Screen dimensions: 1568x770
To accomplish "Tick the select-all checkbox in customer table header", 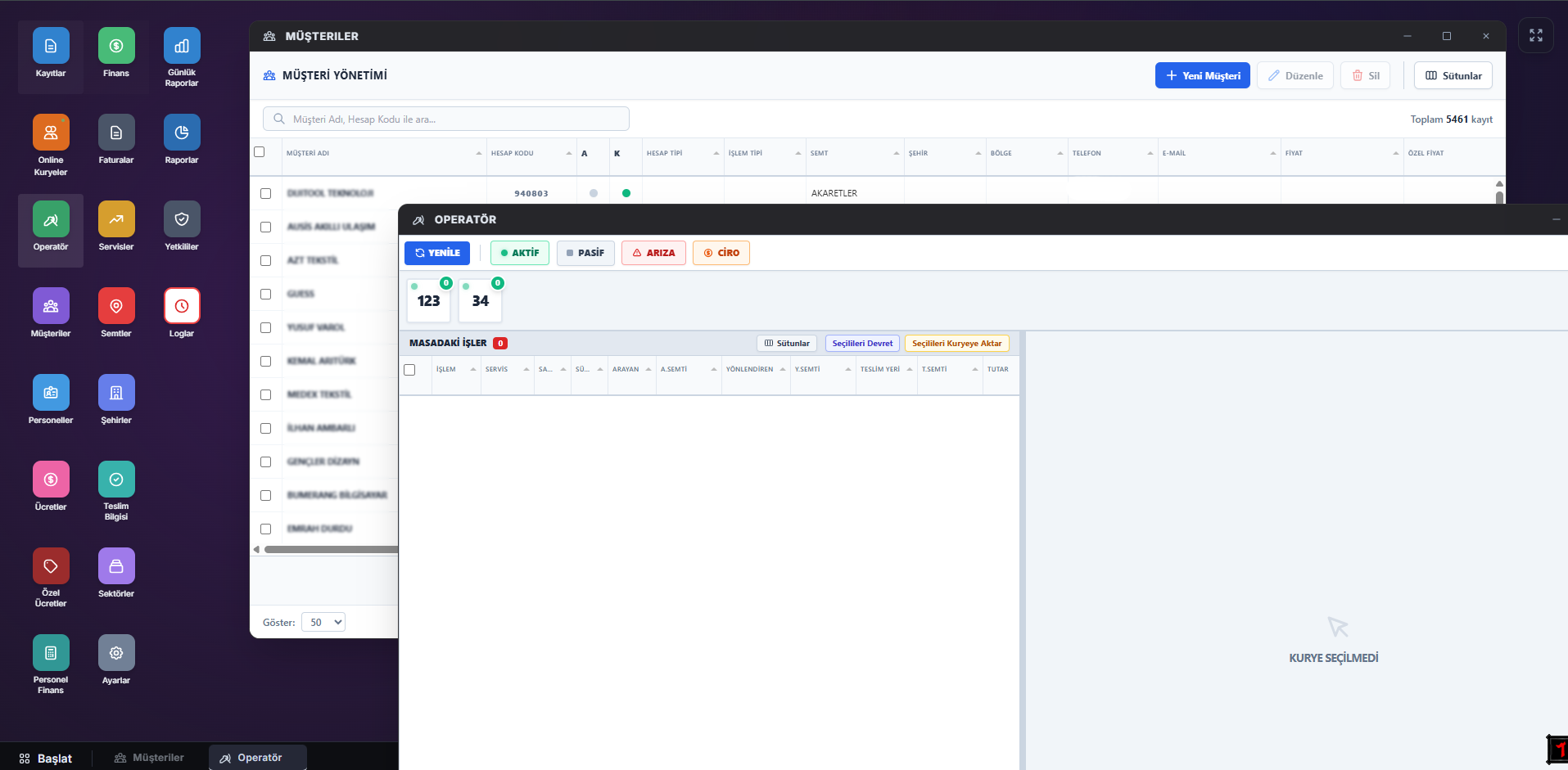I will coord(260,152).
